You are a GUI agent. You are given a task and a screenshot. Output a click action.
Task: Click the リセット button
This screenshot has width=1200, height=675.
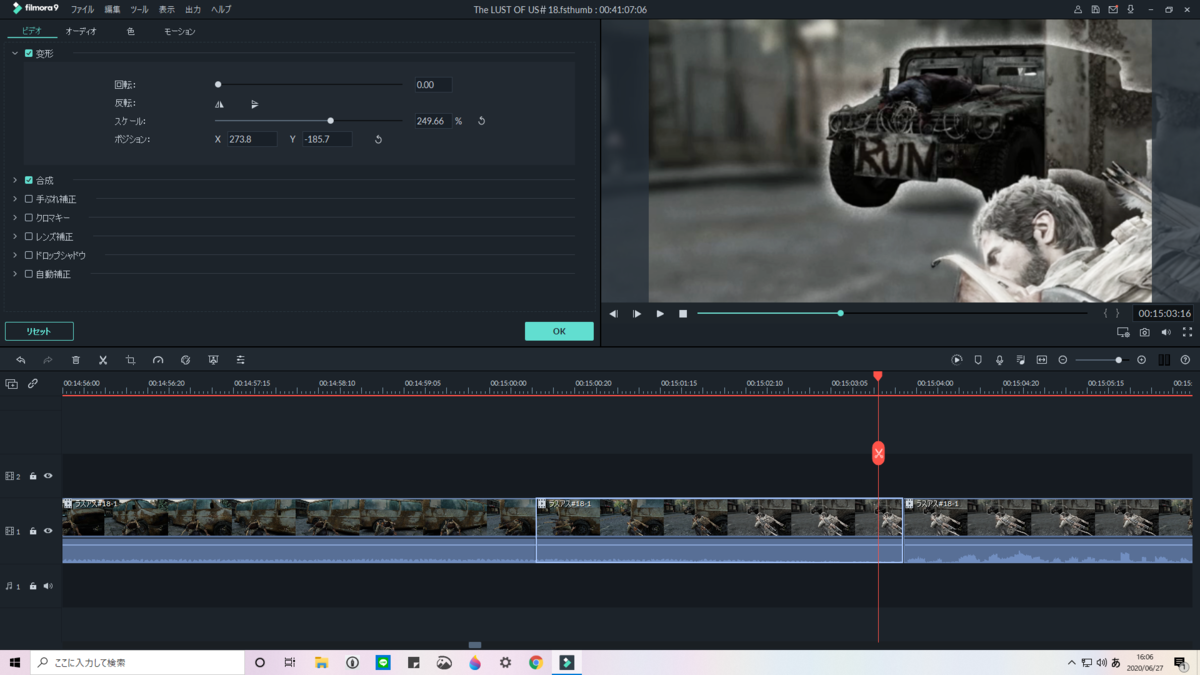39,331
